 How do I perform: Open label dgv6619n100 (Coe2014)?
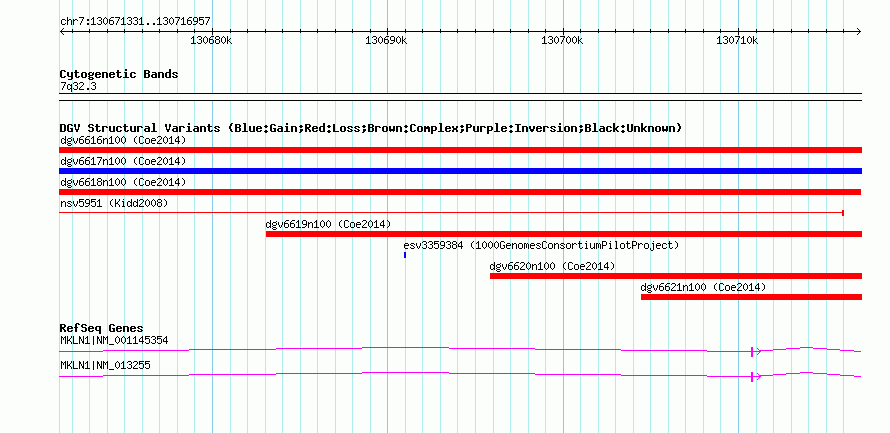328,224
